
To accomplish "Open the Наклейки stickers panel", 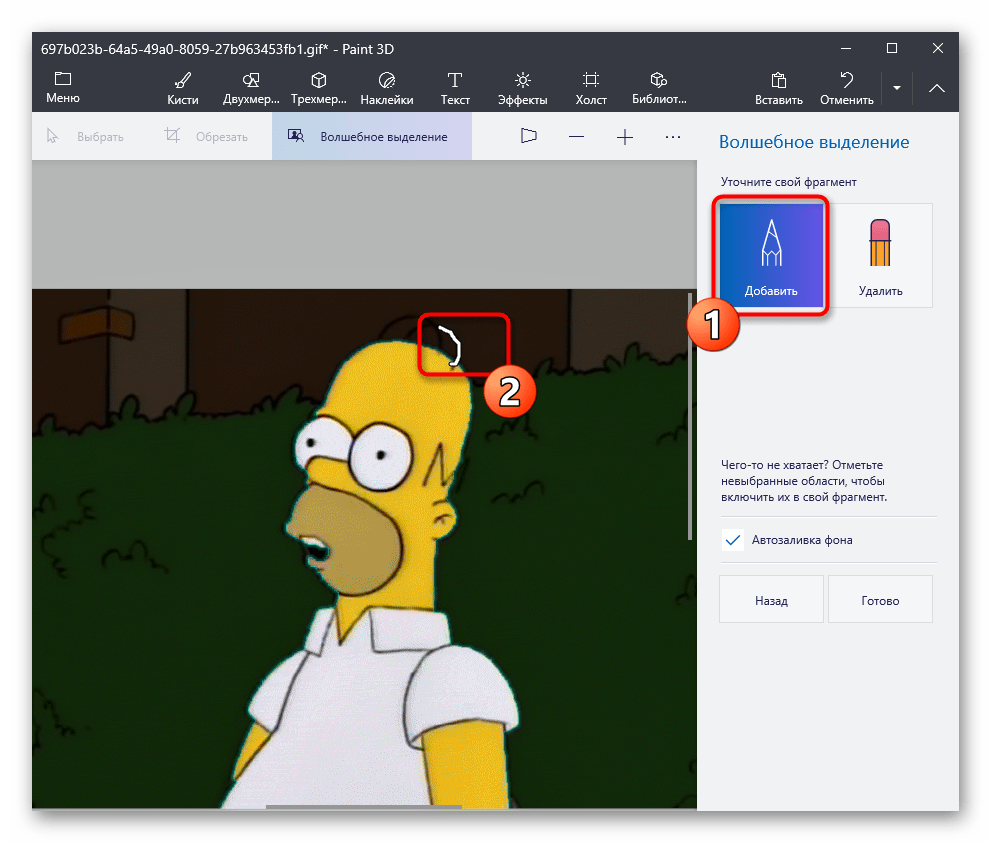I will (x=387, y=87).
